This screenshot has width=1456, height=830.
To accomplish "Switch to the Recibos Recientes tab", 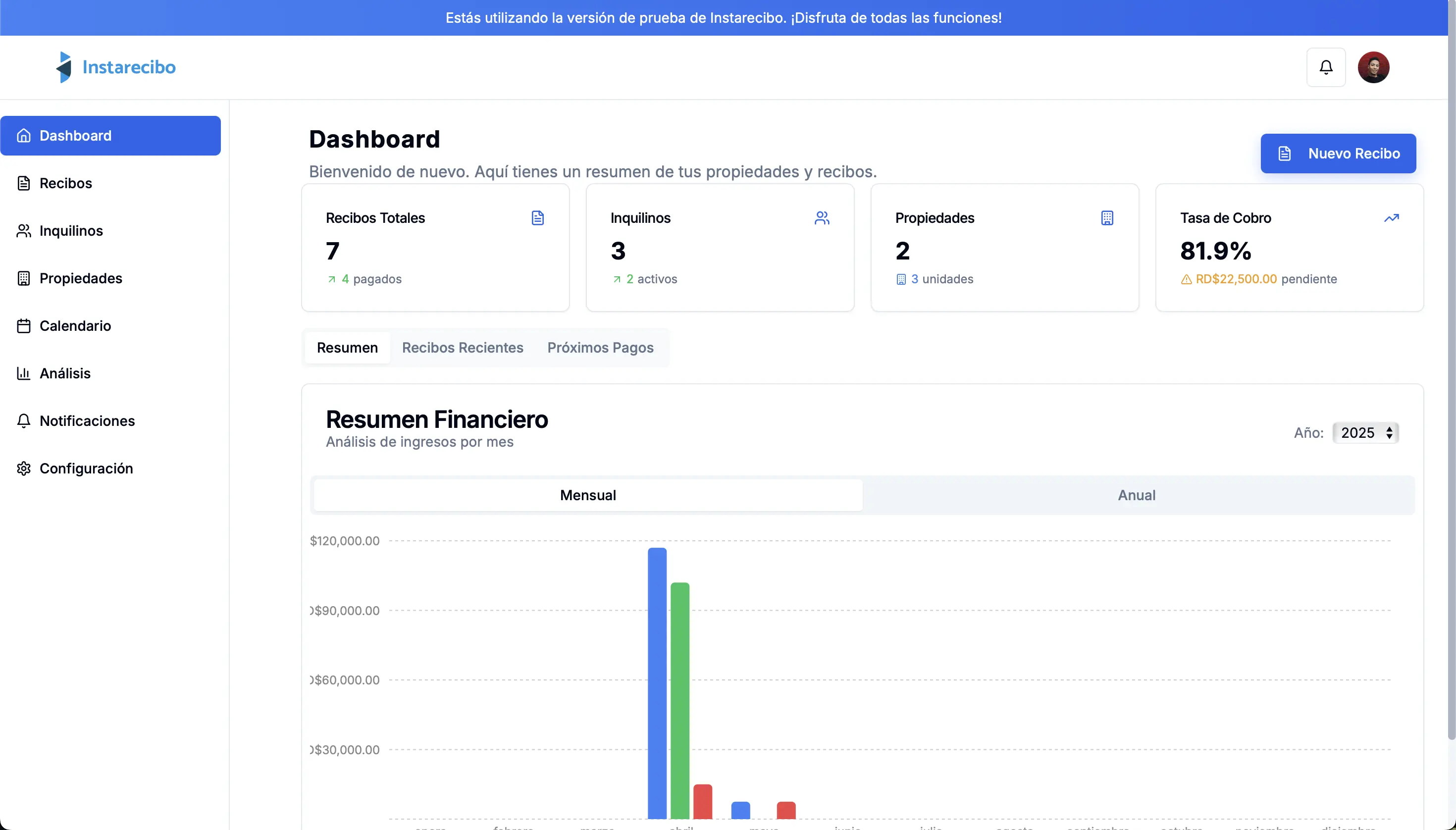I will [463, 348].
